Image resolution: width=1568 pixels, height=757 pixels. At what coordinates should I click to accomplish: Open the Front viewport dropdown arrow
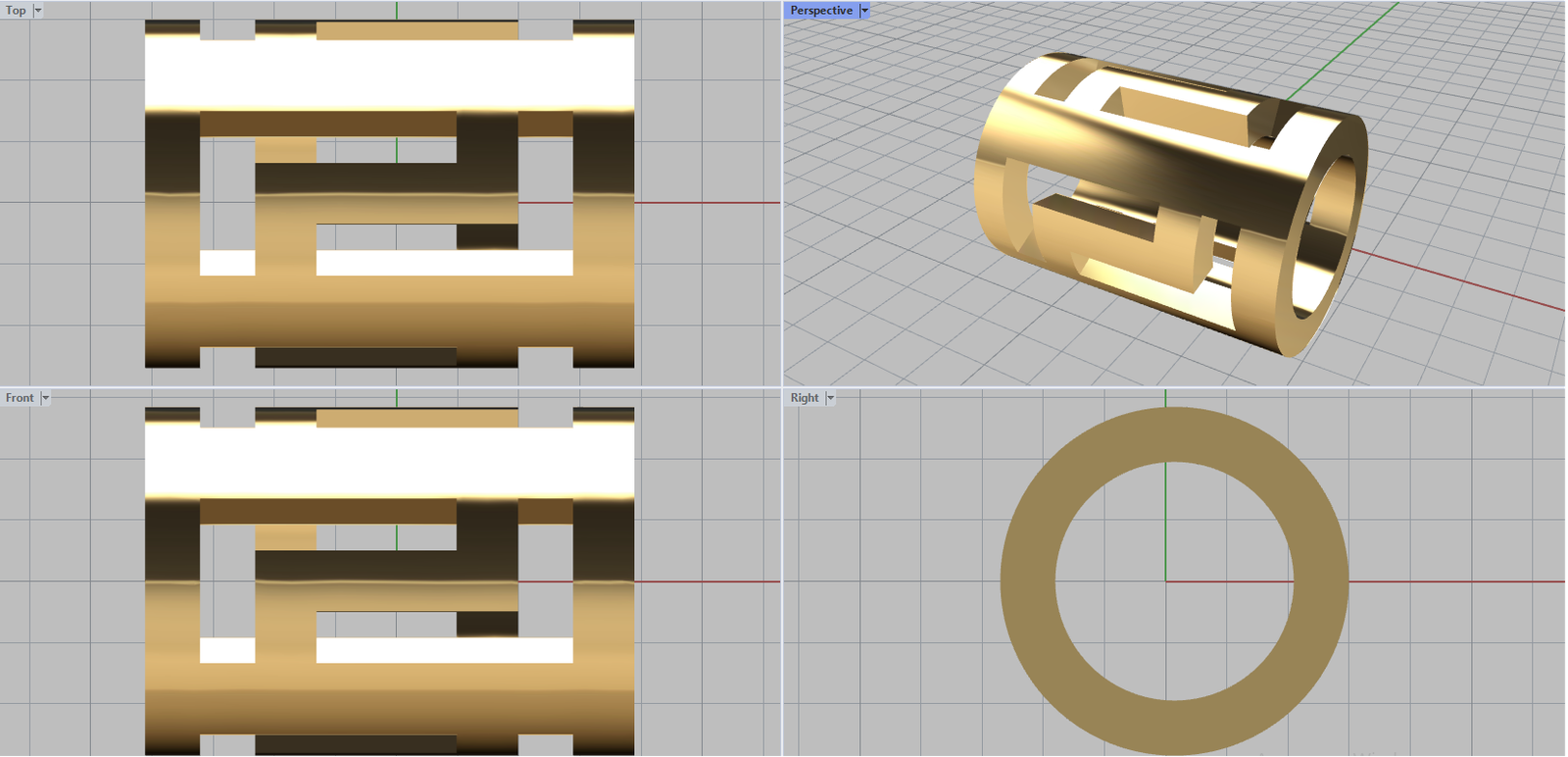pyautogui.click(x=45, y=397)
